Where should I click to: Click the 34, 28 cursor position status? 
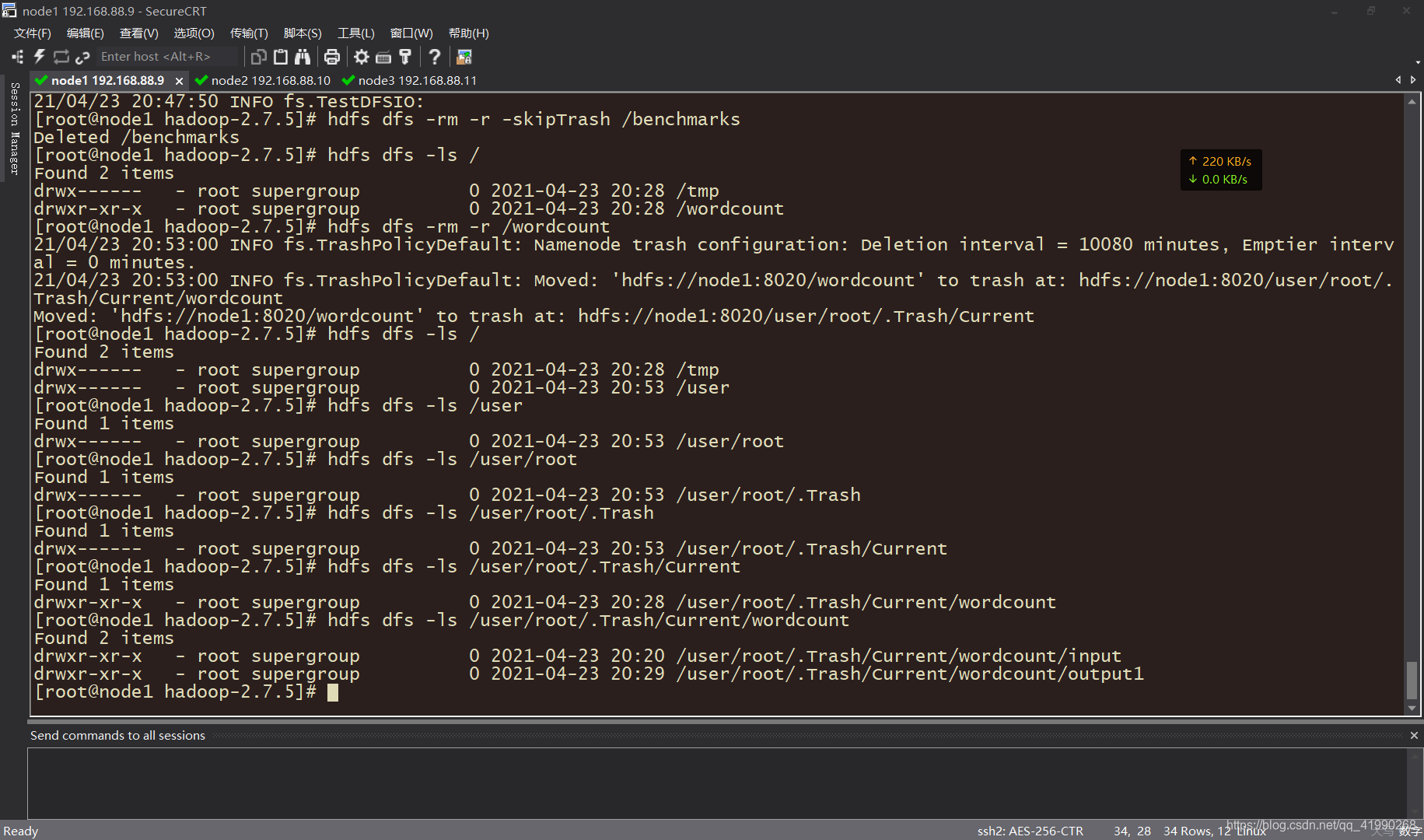pos(1132,831)
